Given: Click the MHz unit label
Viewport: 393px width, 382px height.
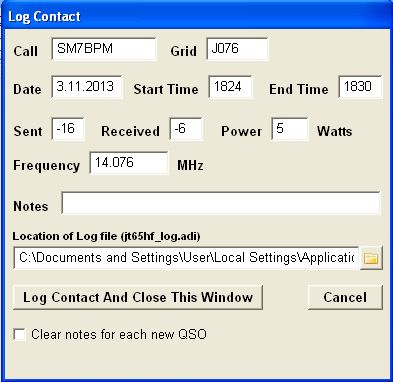Looking at the screenshot, I should [x=190, y=165].
